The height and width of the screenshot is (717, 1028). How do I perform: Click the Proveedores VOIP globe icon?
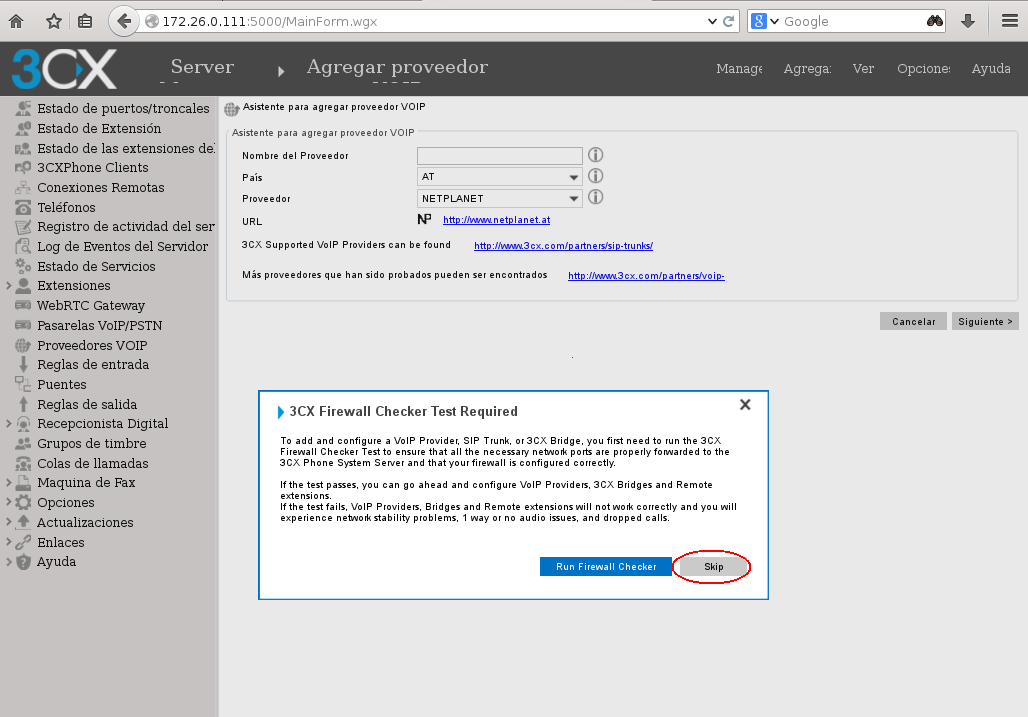(x=23, y=345)
